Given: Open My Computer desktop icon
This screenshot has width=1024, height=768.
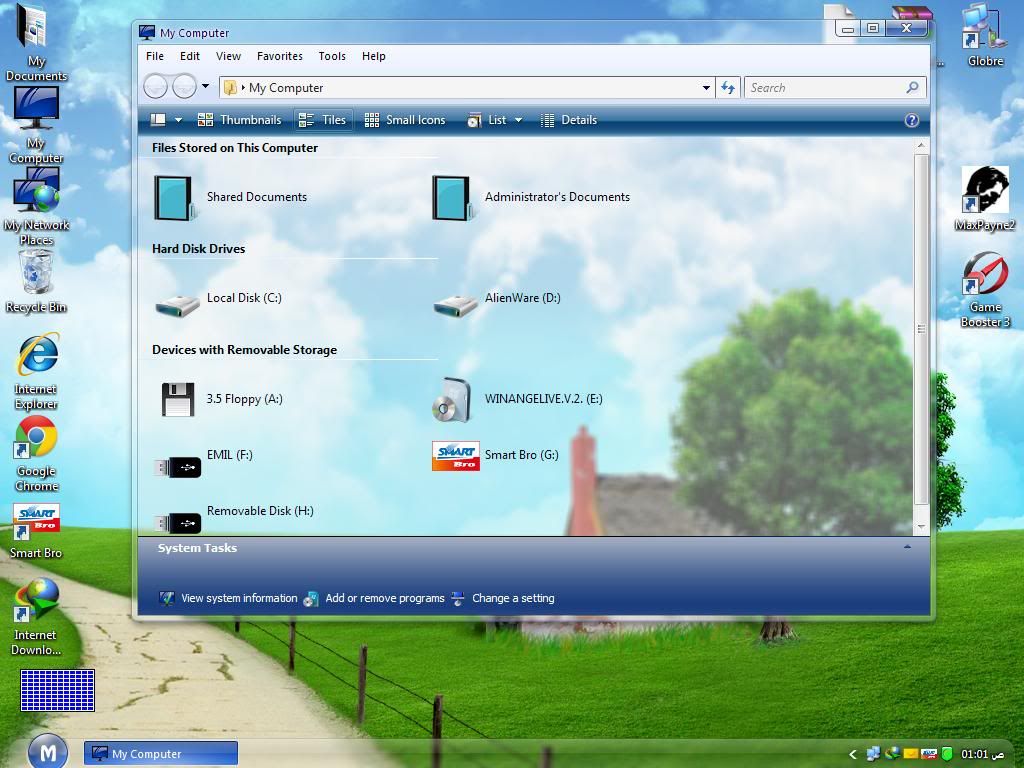Looking at the screenshot, I should pyautogui.click(x=36, y=125).
